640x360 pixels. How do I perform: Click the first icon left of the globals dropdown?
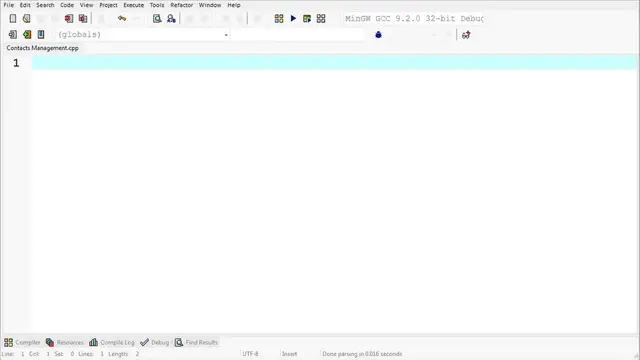pos(13,34)
